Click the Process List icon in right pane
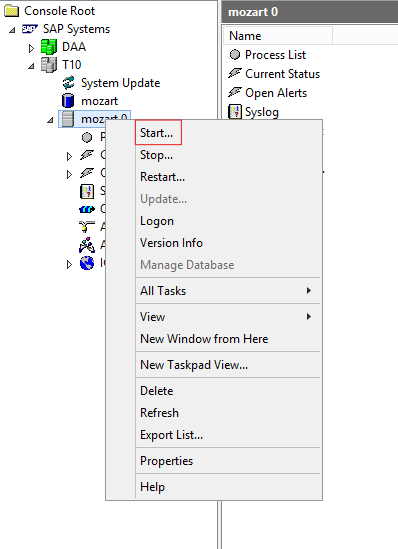 tap(235, 55)
